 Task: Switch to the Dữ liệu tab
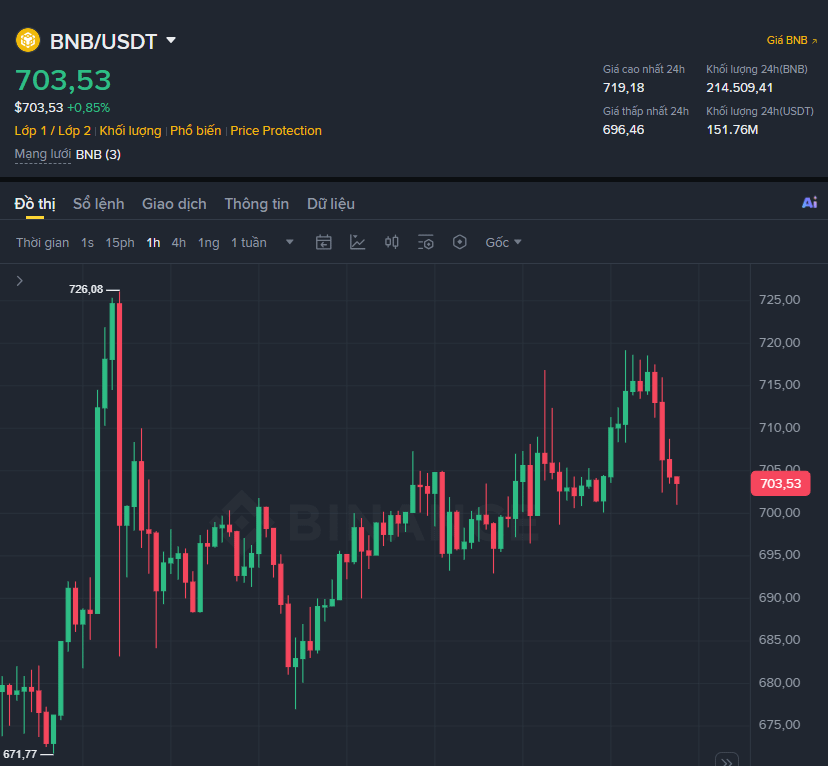331,204
